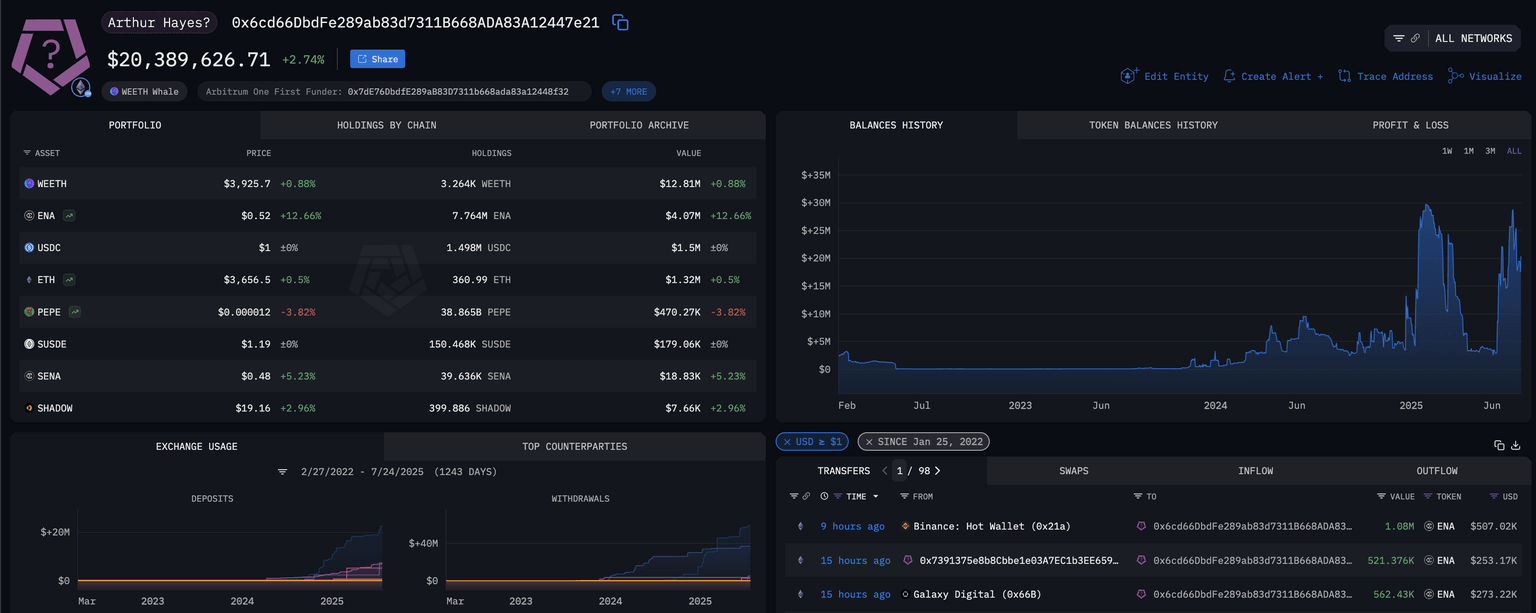Click the filter icon next to the ASSET header

coord(27,153)
